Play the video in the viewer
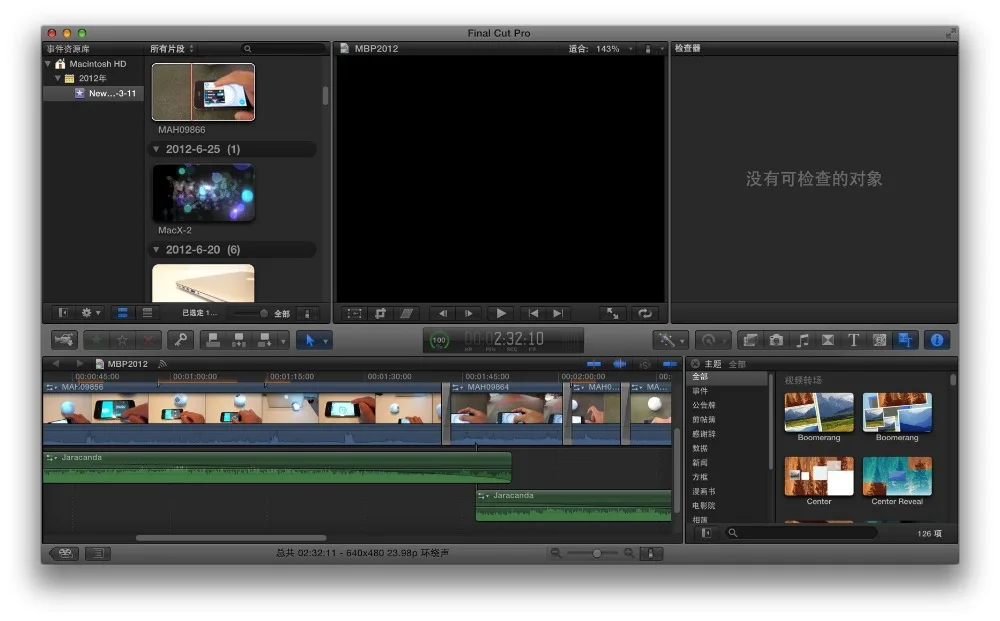The image size is (1000, 621). pyautogui.click(x=500, y=313)
